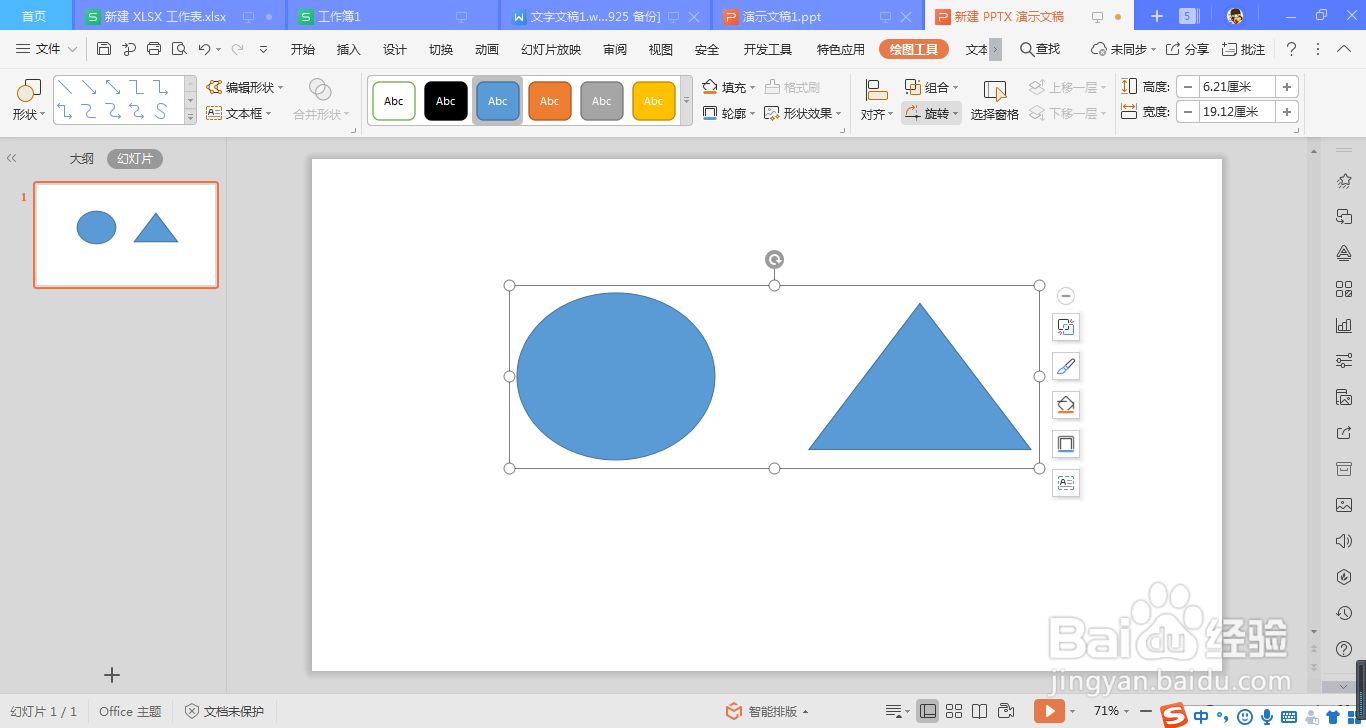
Task: Expand the shape styles gallery arrow
Action: (x=687, y=101)
